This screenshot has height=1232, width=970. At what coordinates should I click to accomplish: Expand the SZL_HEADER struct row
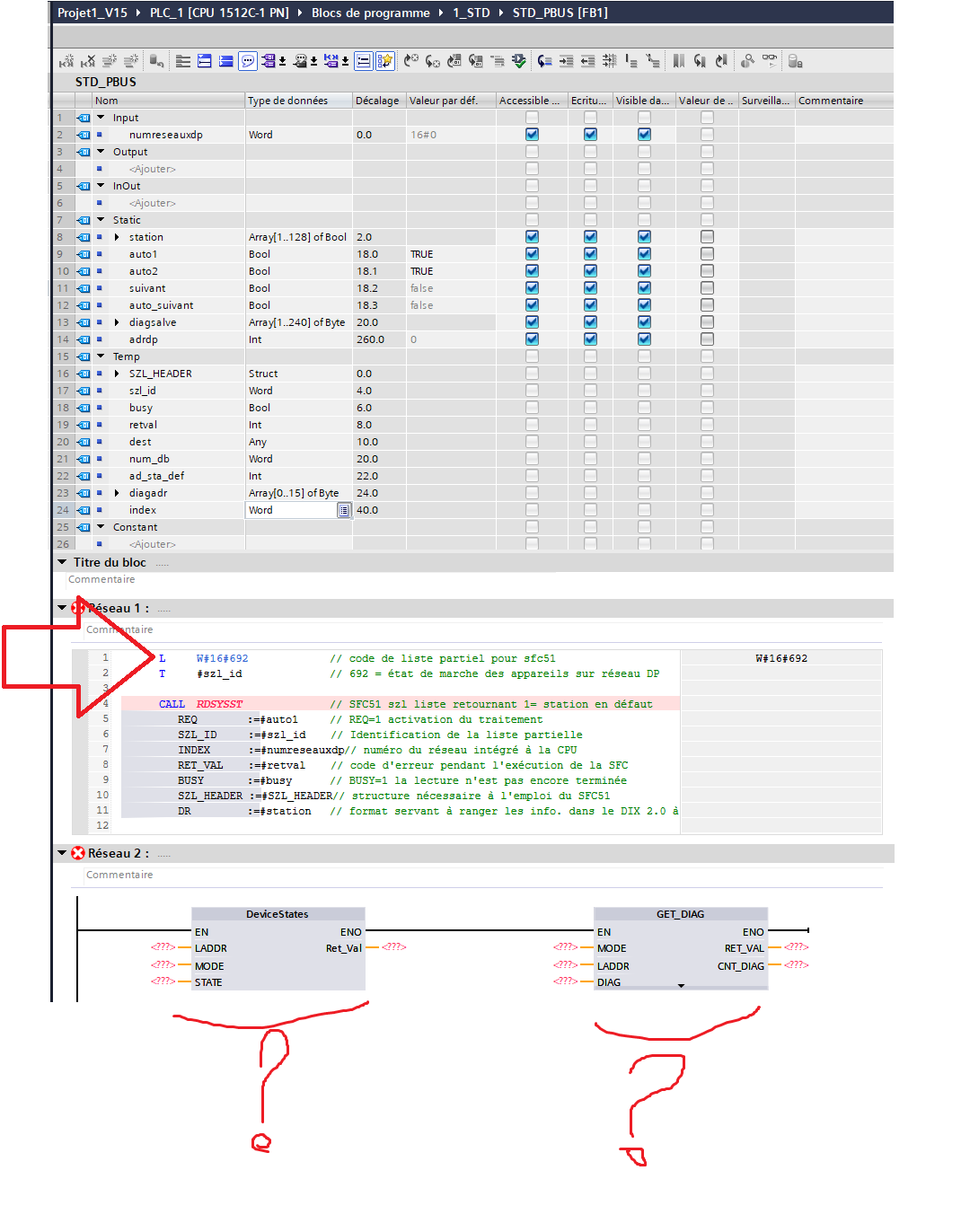[117, 374]
